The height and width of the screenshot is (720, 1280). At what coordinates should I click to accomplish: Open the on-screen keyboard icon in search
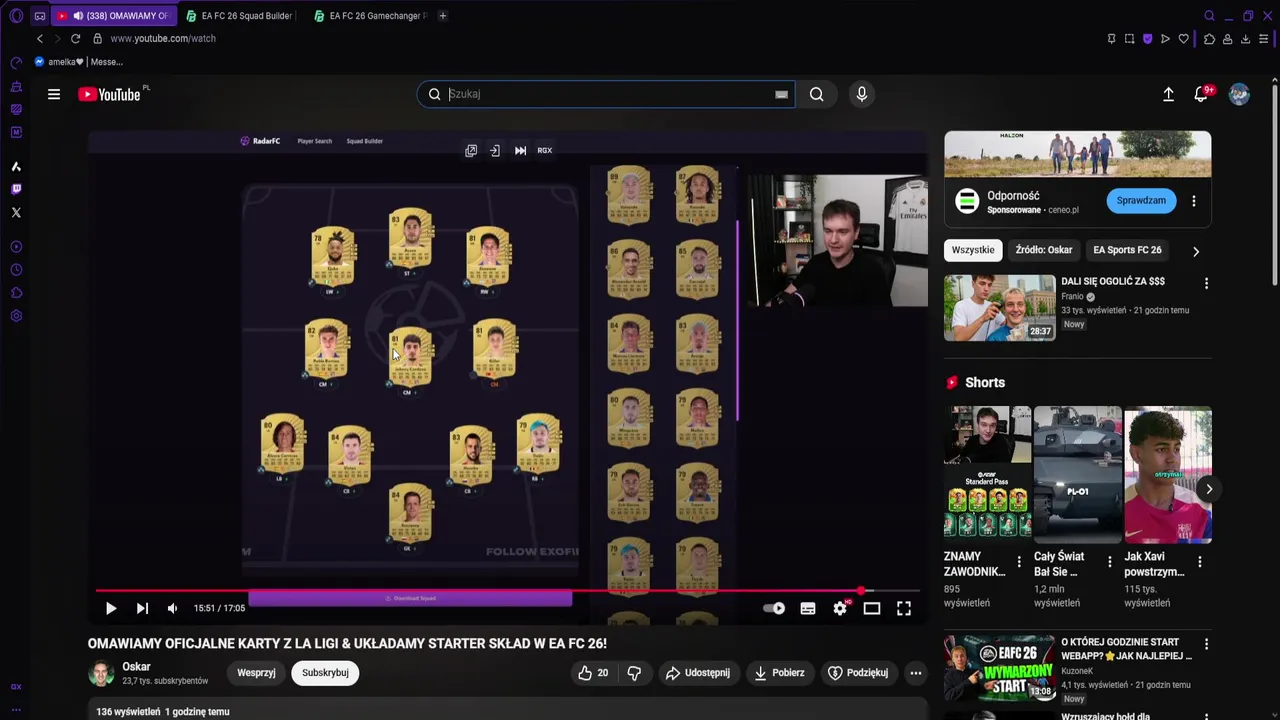[781, 94]
